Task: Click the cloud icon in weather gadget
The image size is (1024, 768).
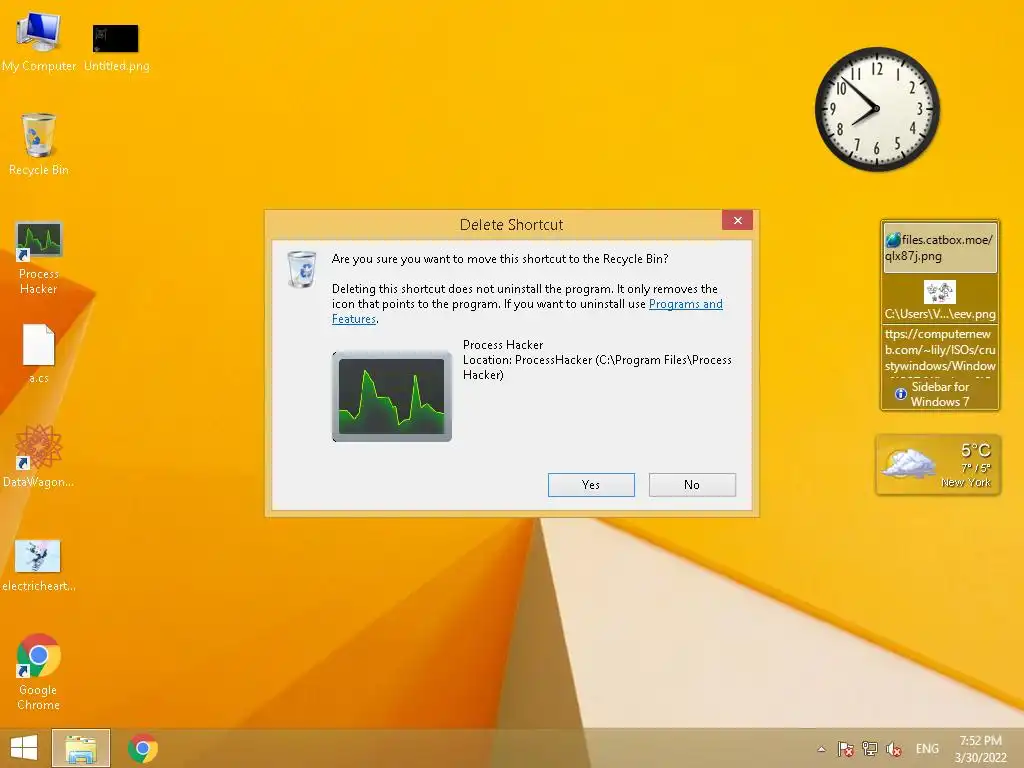Action: [908, 464]
